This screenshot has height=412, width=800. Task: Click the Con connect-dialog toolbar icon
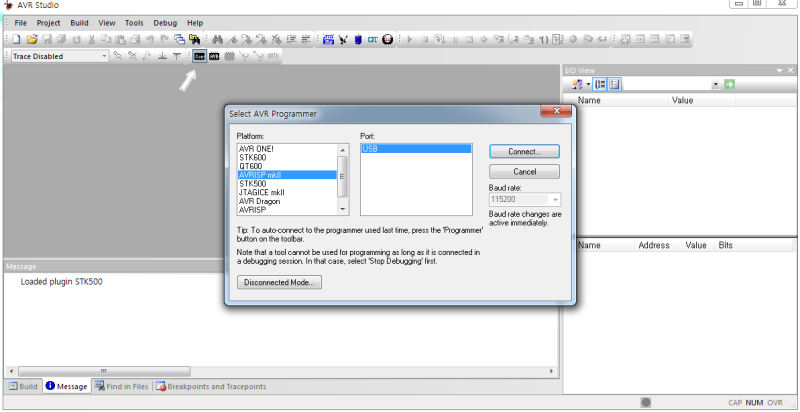click(199, 56)
